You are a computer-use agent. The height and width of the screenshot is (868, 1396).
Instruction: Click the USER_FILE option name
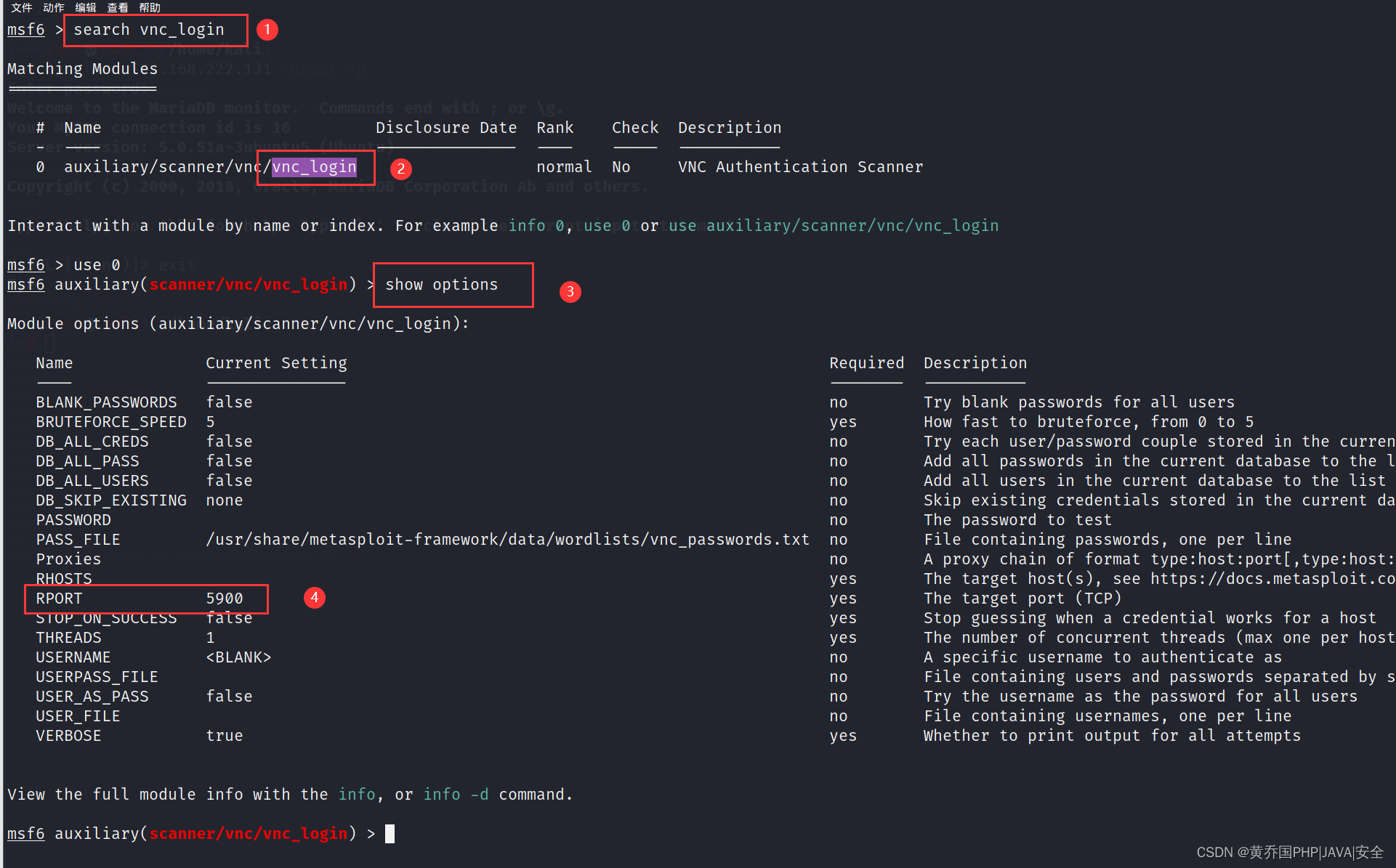(78, 716)
